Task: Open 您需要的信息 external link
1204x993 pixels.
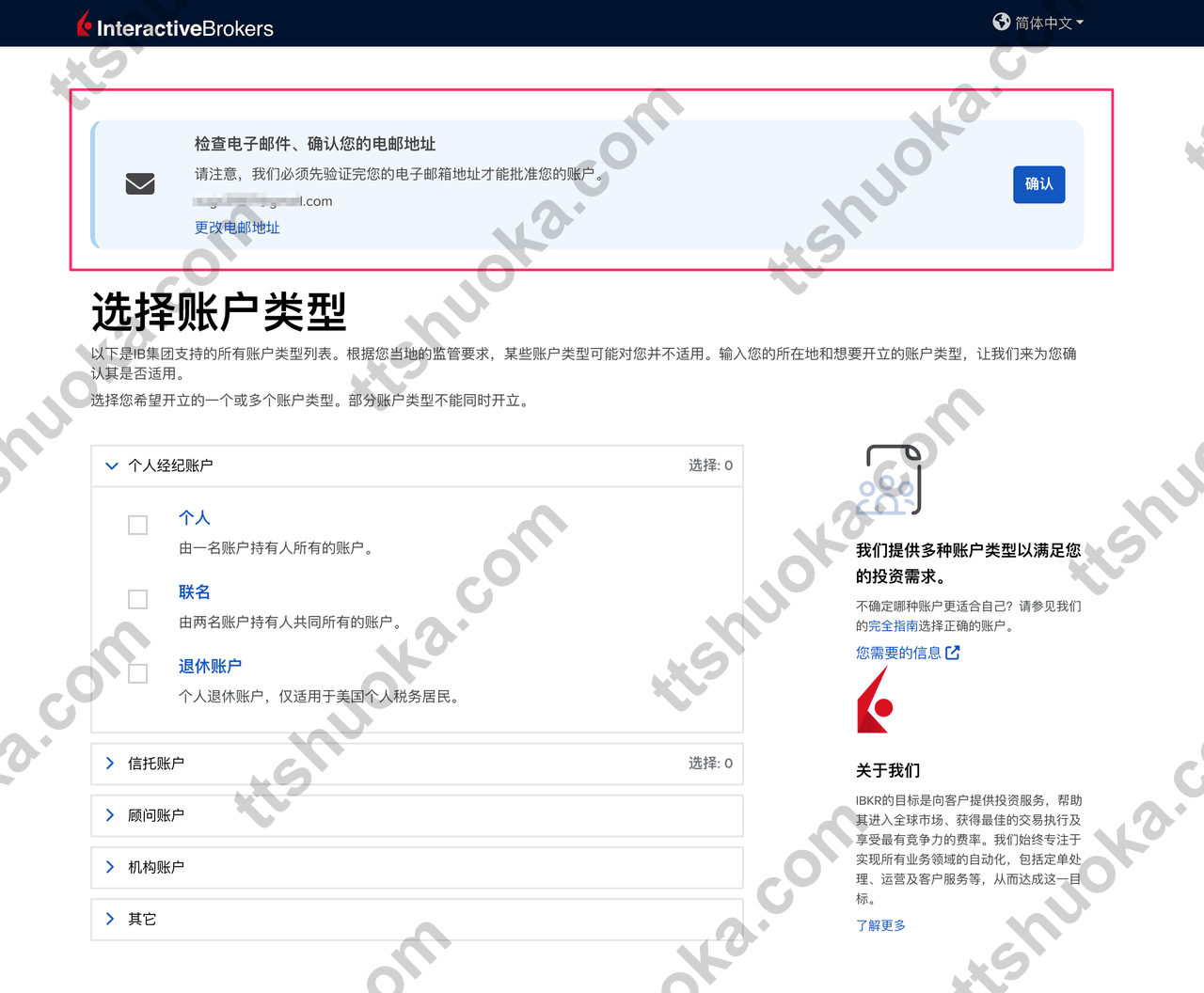Action: (908, 653)
